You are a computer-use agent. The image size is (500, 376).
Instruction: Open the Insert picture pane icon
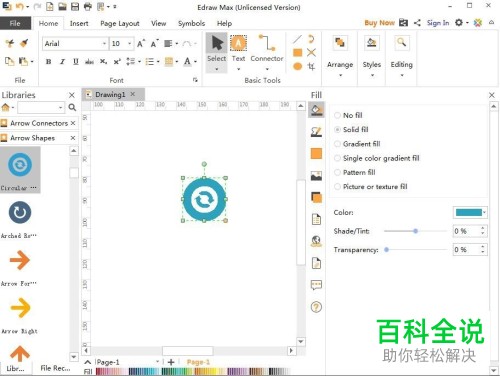click(316, 176)
